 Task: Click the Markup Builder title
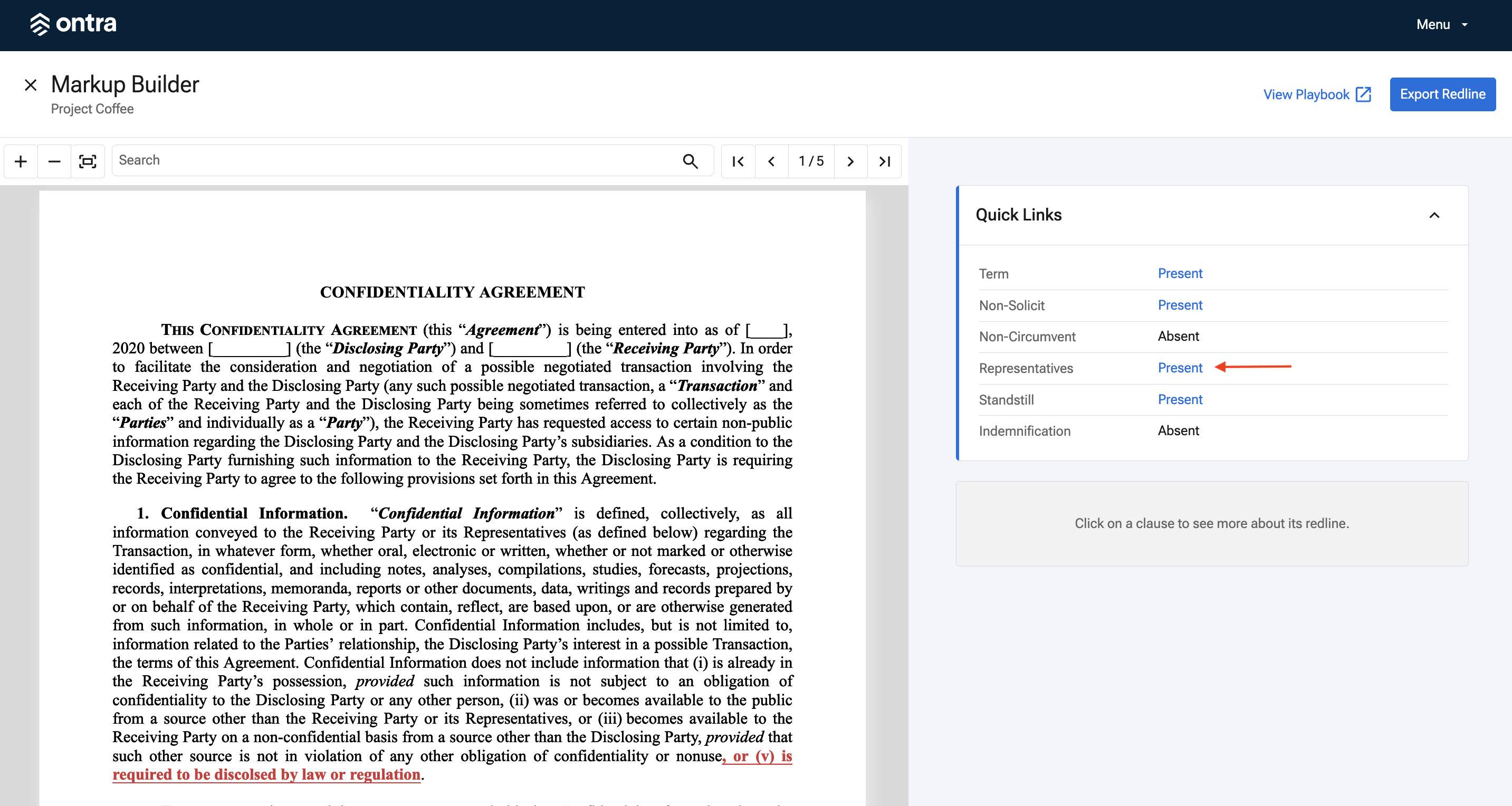point(125,84)
